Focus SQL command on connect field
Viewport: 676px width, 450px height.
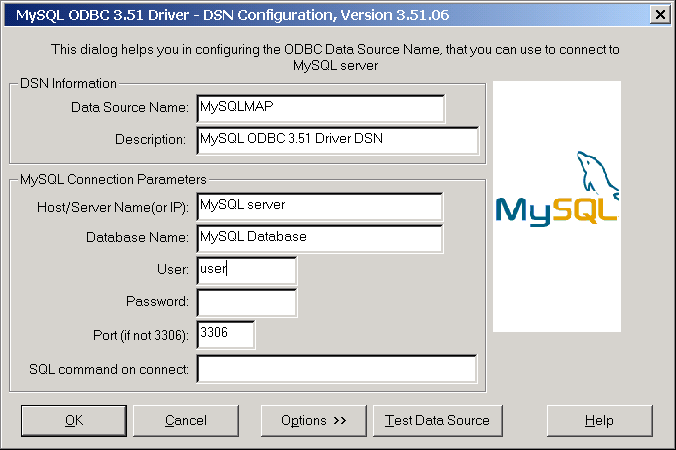click(337, 369)
